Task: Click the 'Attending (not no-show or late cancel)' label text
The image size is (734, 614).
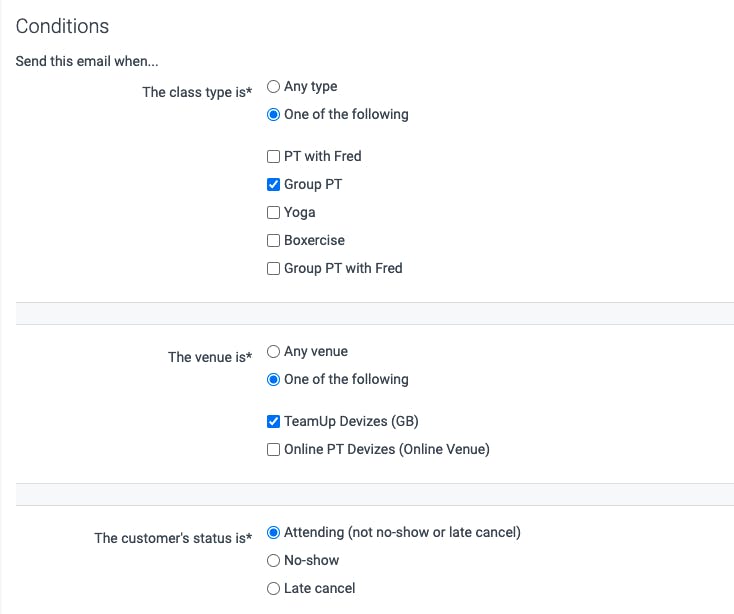Action: (x=402, y=533)
